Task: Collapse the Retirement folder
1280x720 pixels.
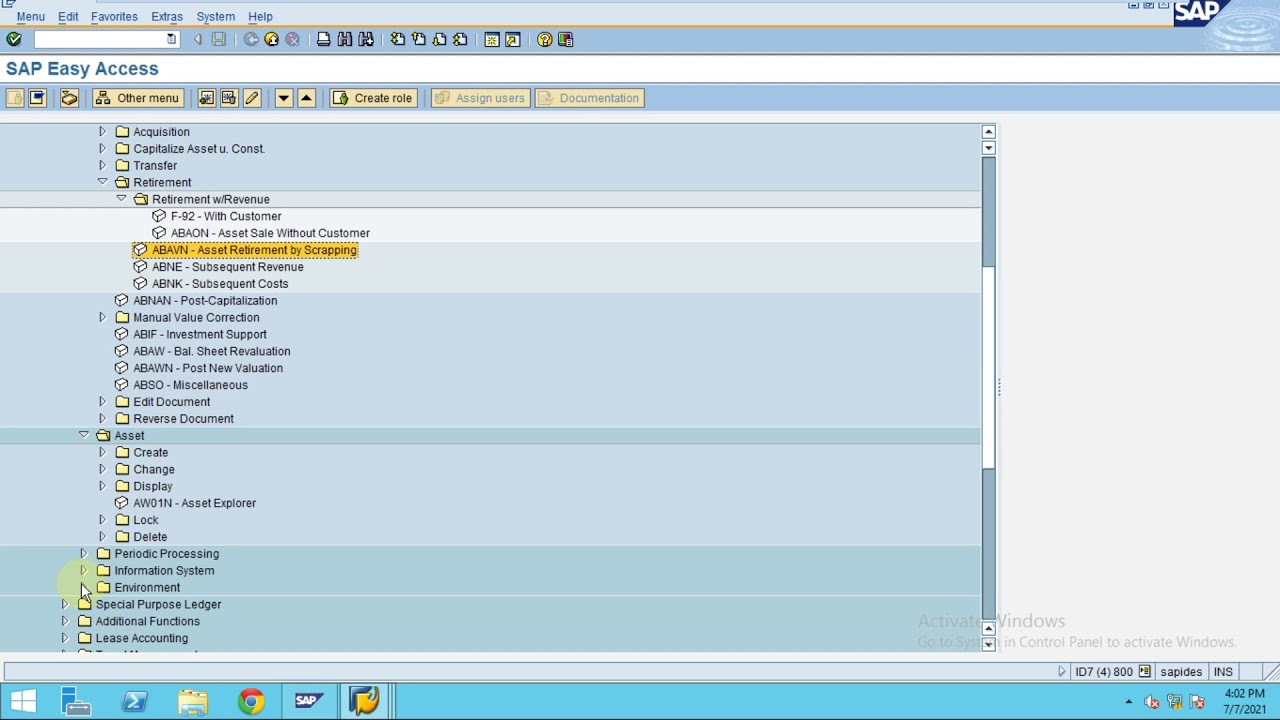Action: pos(102,182)
